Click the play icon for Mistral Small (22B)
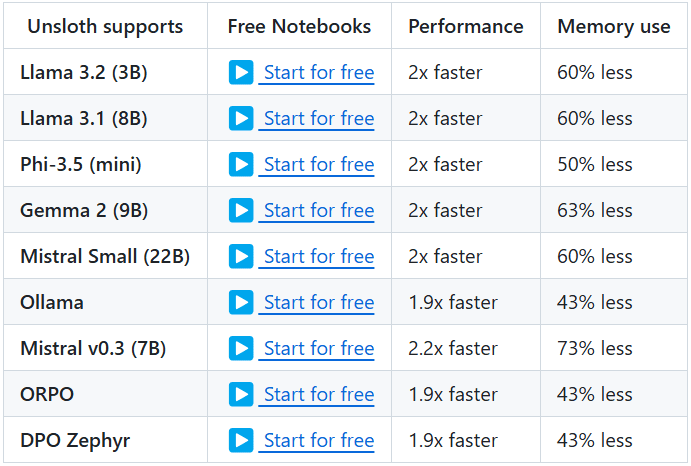Screen dimensions: 691x466 tap(241, 256)
